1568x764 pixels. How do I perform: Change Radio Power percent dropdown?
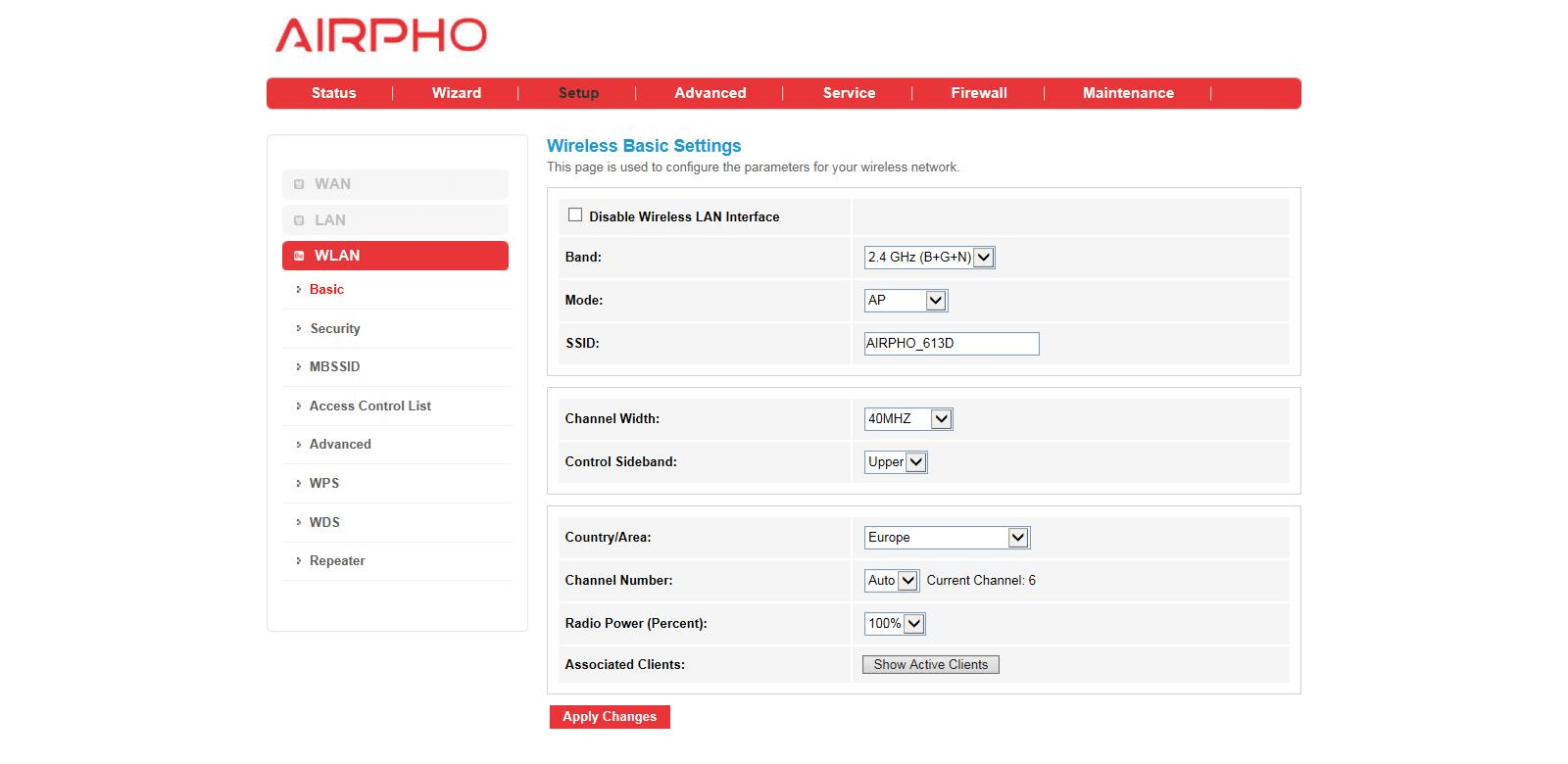[x=895, y=624]
